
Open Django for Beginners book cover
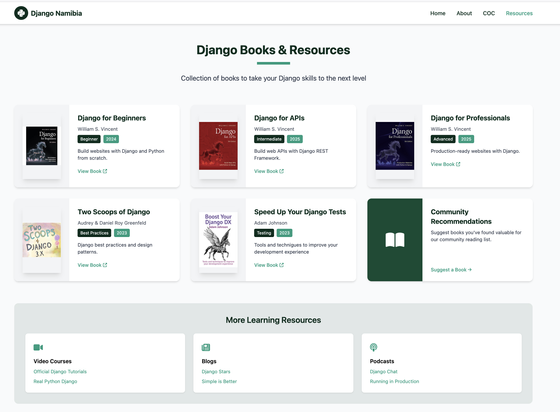click(x=42, y=146)
